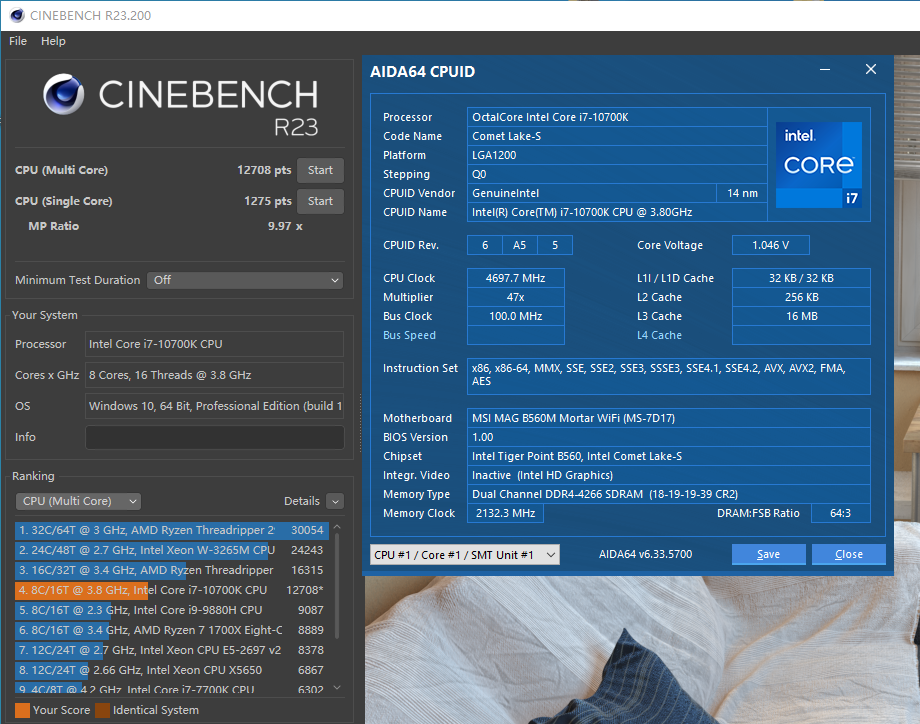Open the Help menu

click(53, 41)
